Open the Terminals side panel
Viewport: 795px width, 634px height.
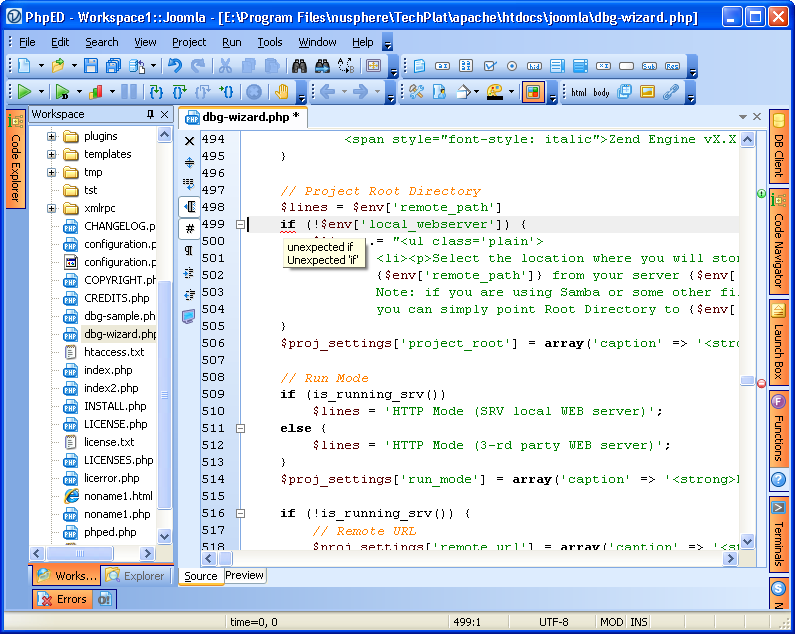pos(779,535)
